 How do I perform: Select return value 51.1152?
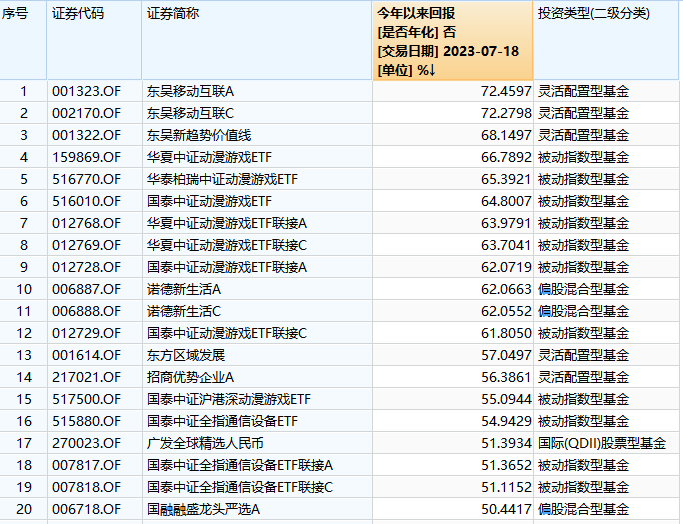click(x=506, y=487)
